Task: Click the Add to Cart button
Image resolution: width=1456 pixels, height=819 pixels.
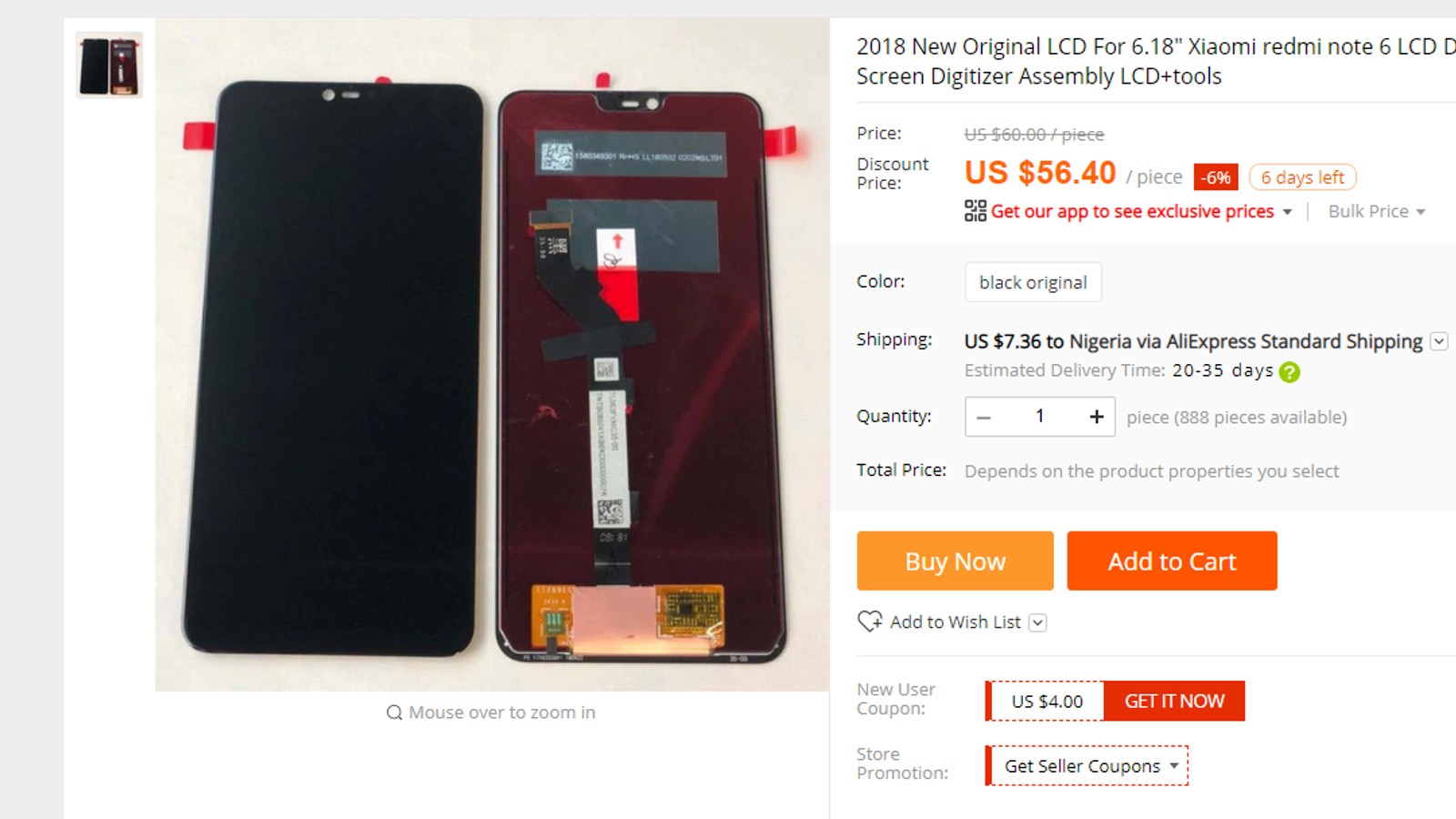Action: [1172, 561]
